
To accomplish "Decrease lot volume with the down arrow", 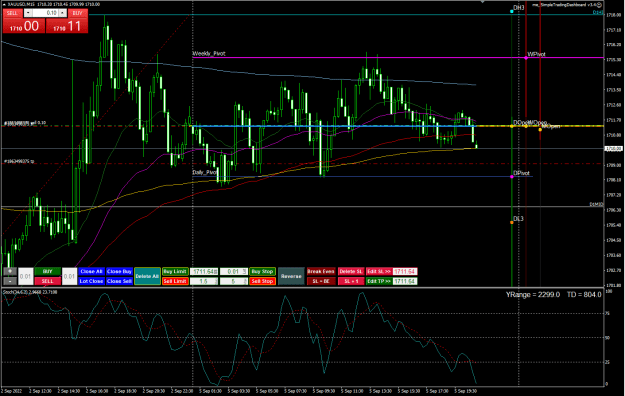I will (x=28, y=13).
